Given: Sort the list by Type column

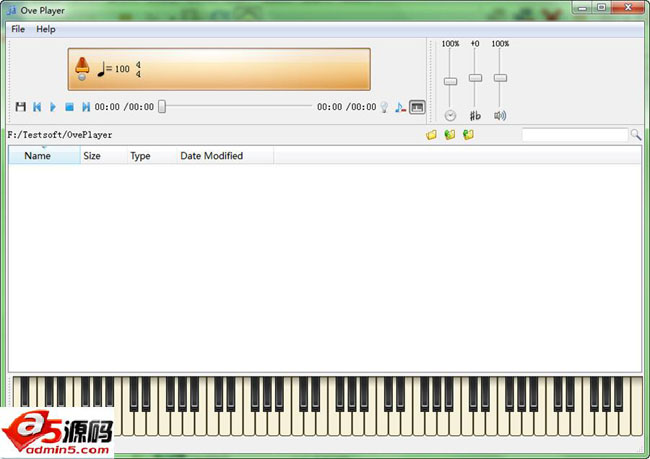Looking at the screenshot, I should [152, 156].
